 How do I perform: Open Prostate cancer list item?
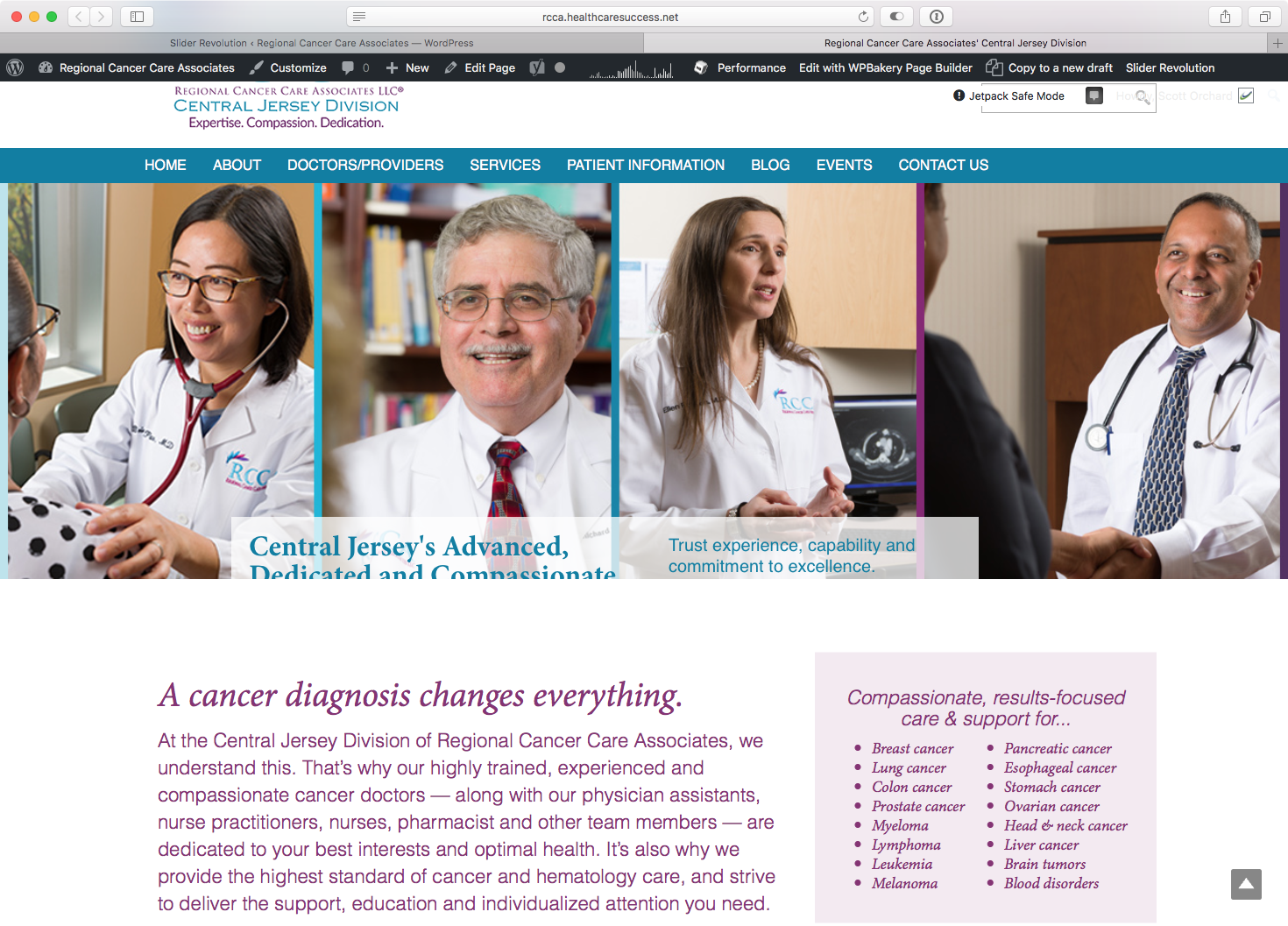click(918, 806)
